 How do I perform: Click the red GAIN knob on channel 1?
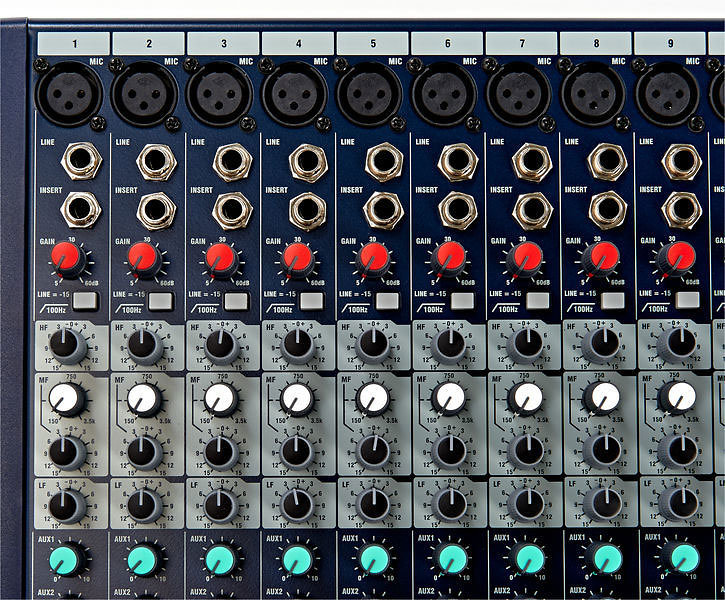68,259
